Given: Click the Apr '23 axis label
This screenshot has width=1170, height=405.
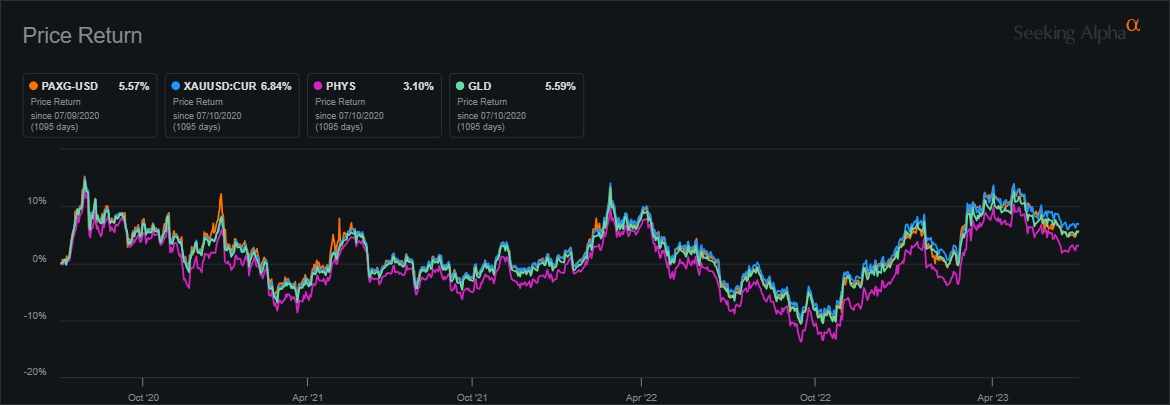Looking at the screenshot, I should click(992, 398).
